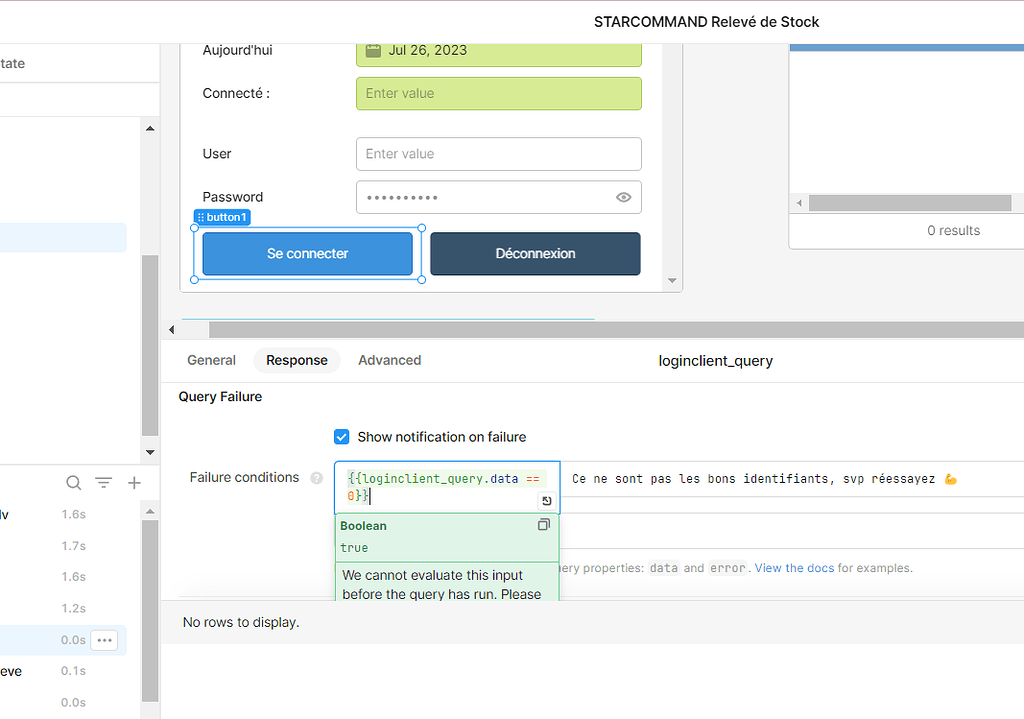Click the Connecté Enter value field
The image size is (1024, 719).
coord(498,93)
